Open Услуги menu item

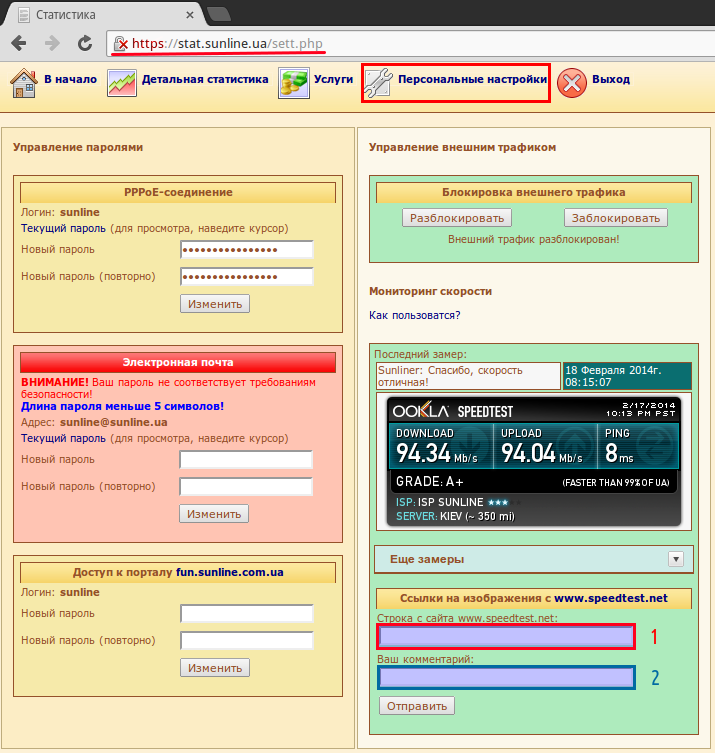[x=333, y=79]
